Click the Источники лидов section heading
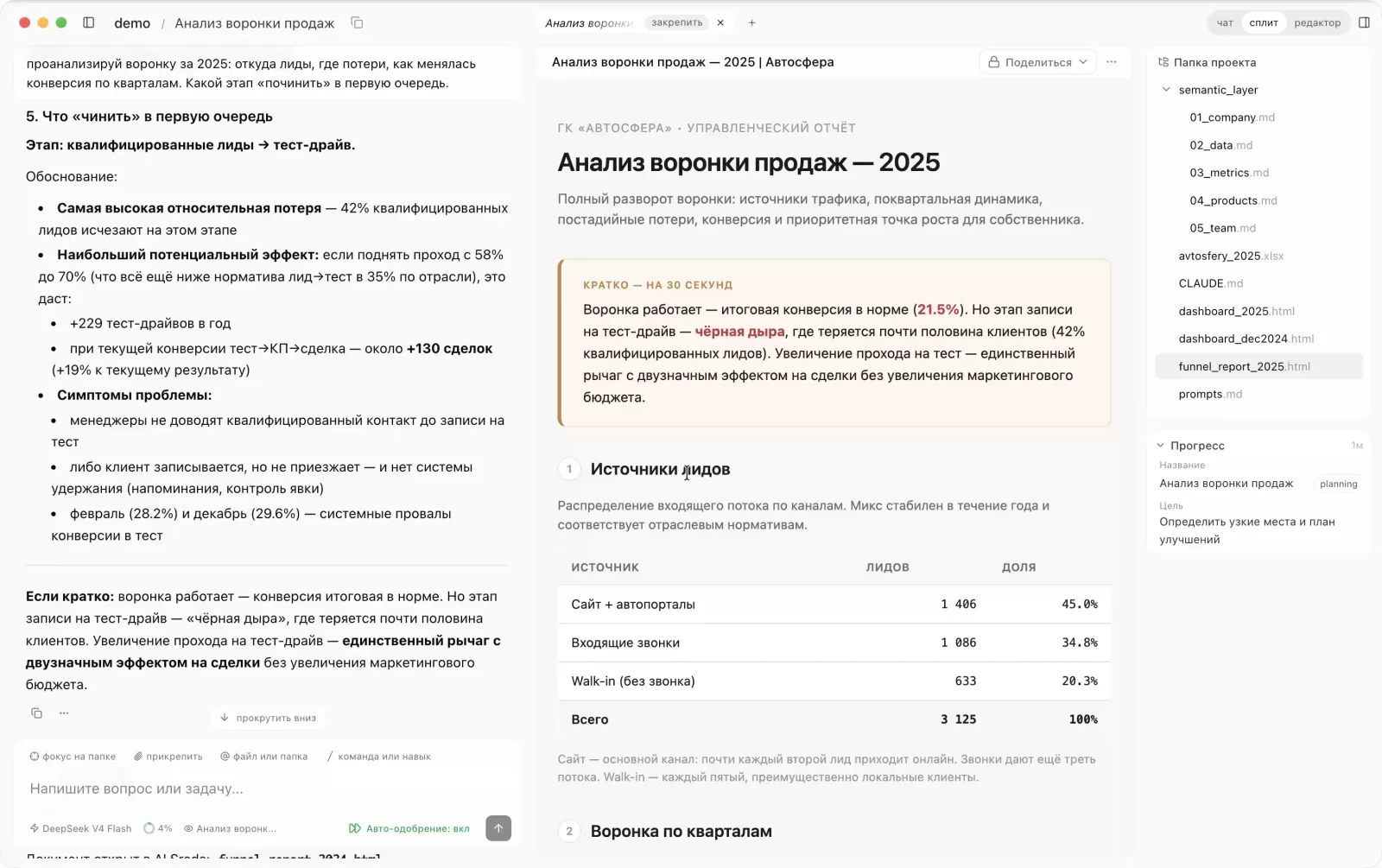The height and width of the screenshot is (868, 1382). [660, 469]
